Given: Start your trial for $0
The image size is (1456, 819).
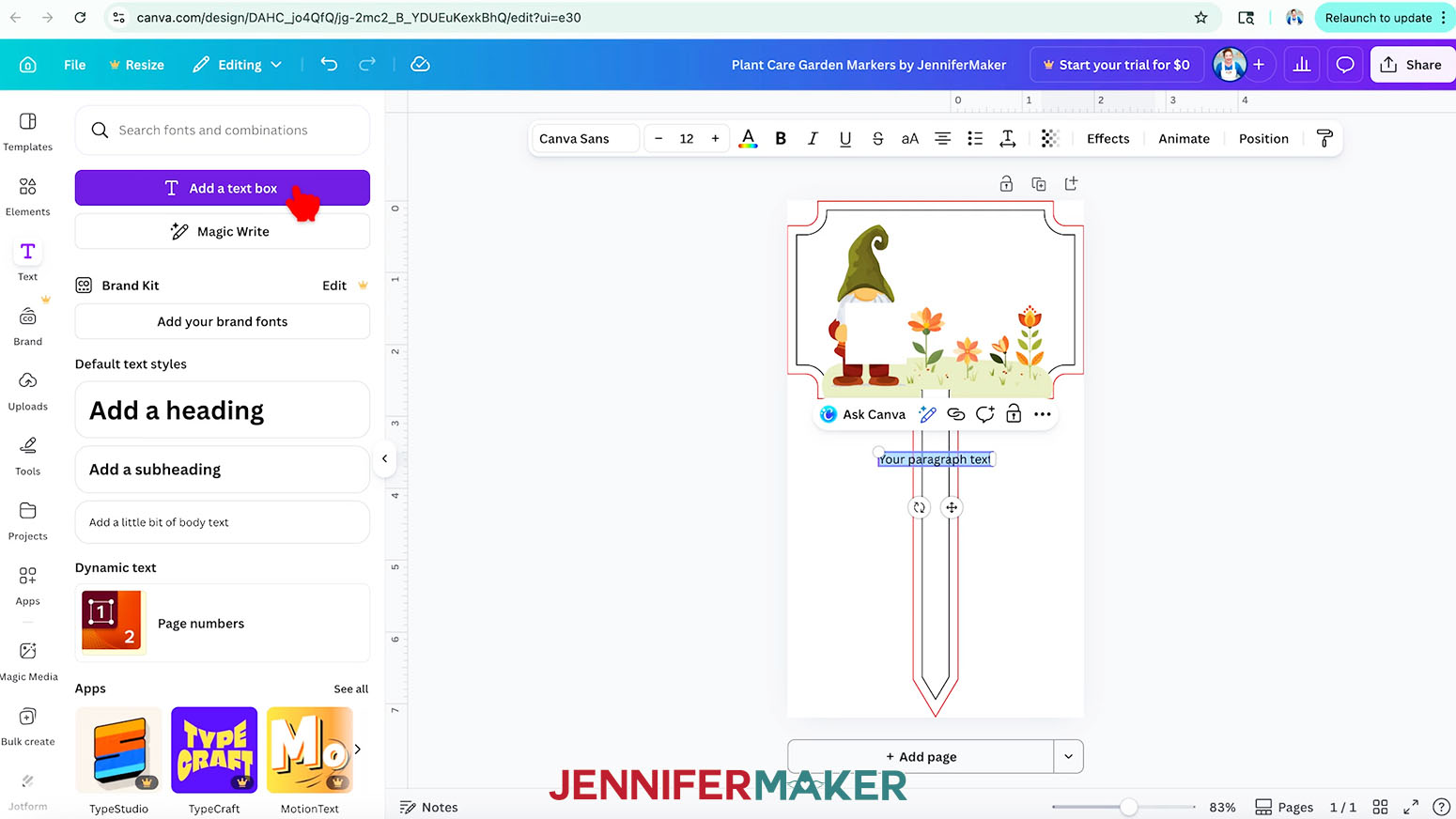Looking at the screenshot, I should 1116,65.
